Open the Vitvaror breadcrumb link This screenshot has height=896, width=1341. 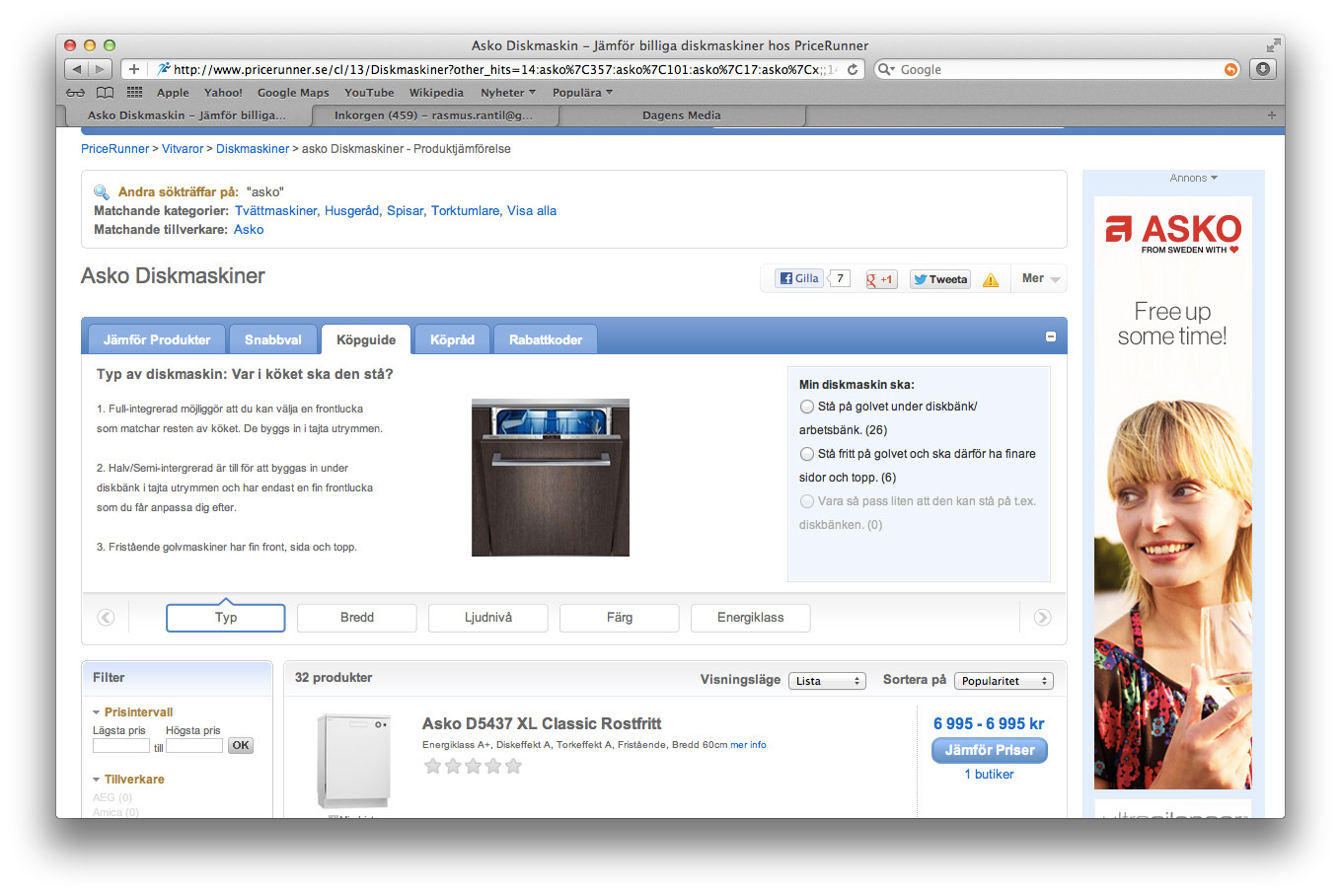point(183,149)
